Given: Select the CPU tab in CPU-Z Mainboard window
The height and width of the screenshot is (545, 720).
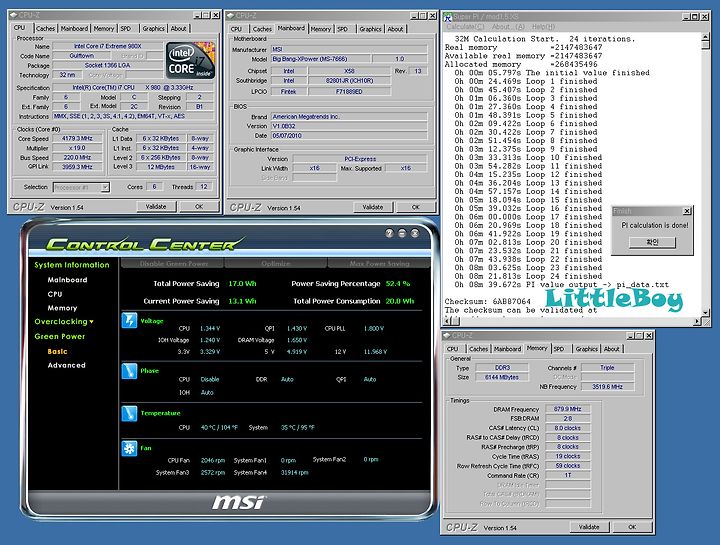Looking at the screenshot, I should tap(236, 29).
